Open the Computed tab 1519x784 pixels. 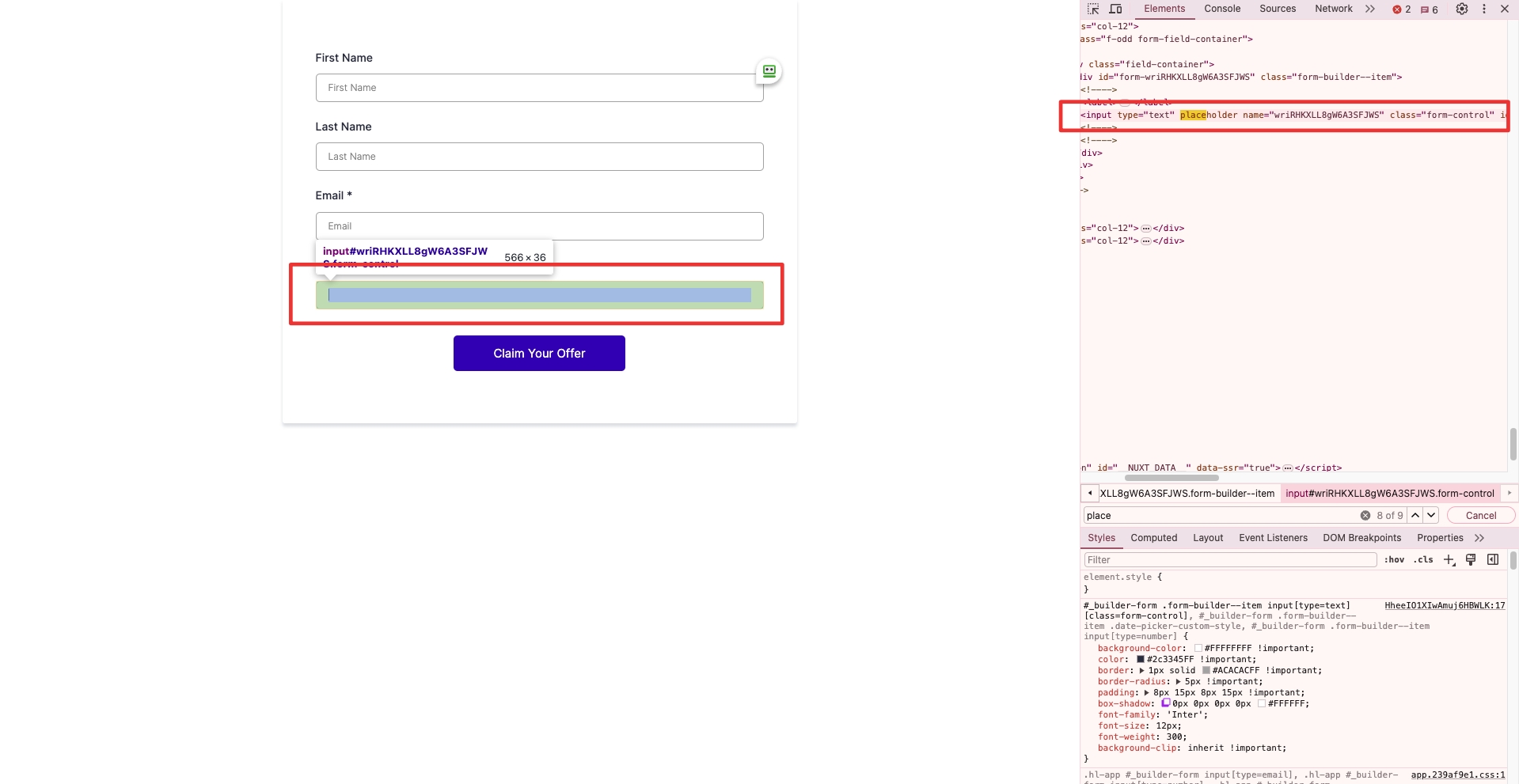click(x=1153, y=538)
